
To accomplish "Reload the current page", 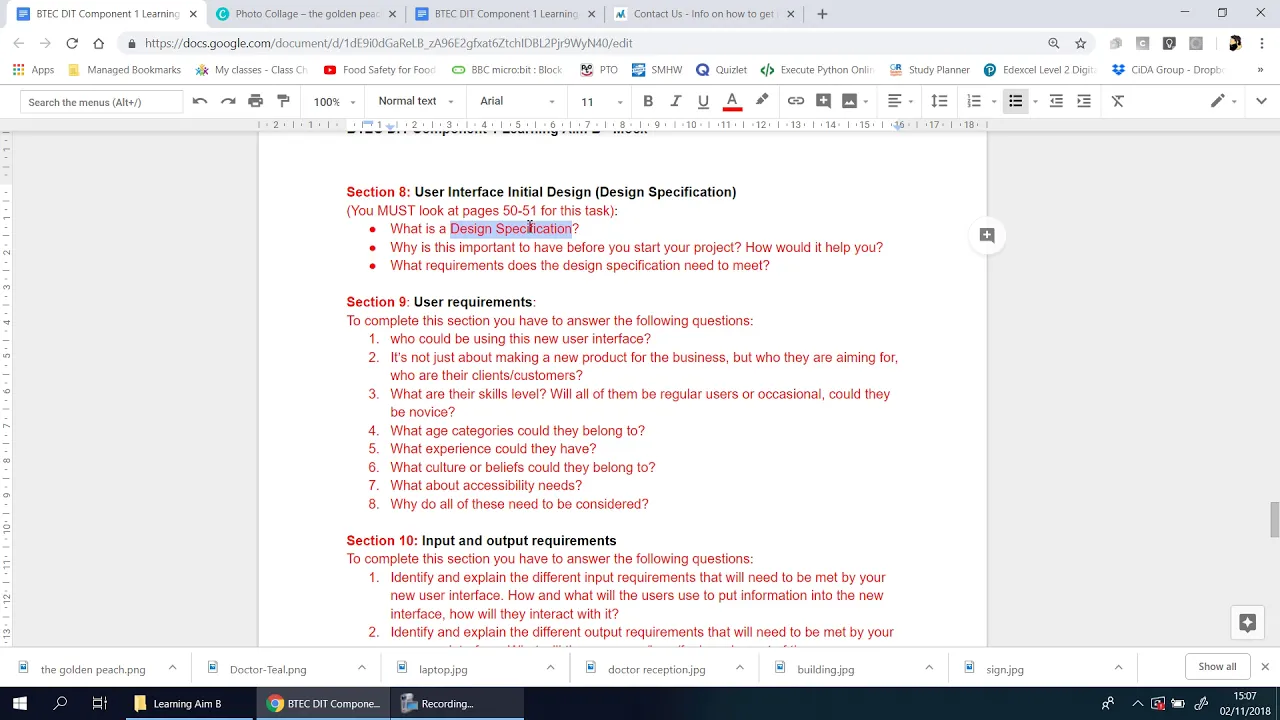I will [x=72, y=43].
